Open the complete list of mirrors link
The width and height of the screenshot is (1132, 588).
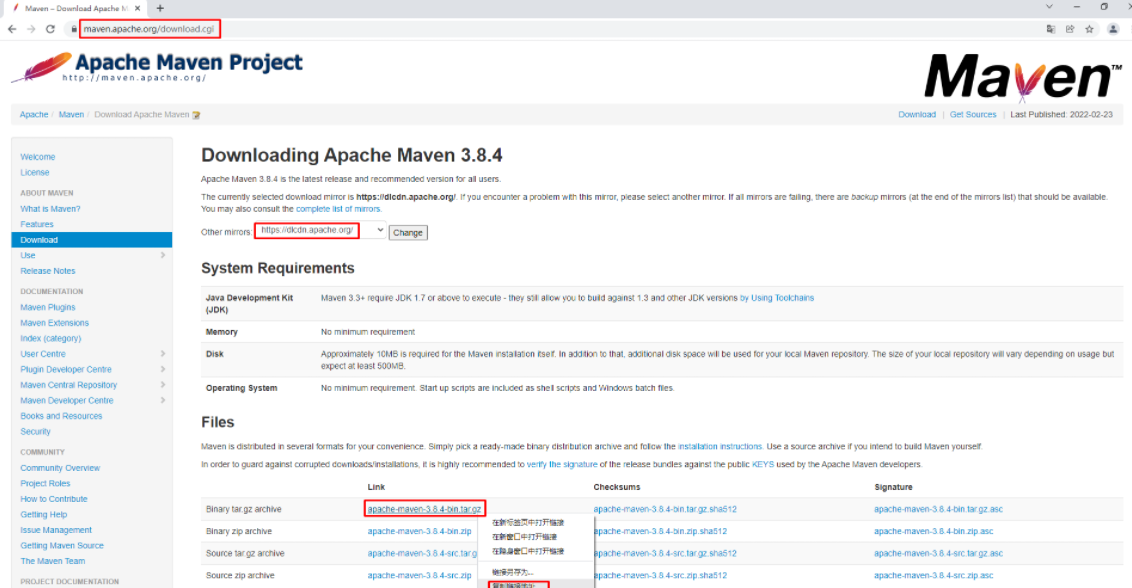pyautogui.click(x=338, y=209)
